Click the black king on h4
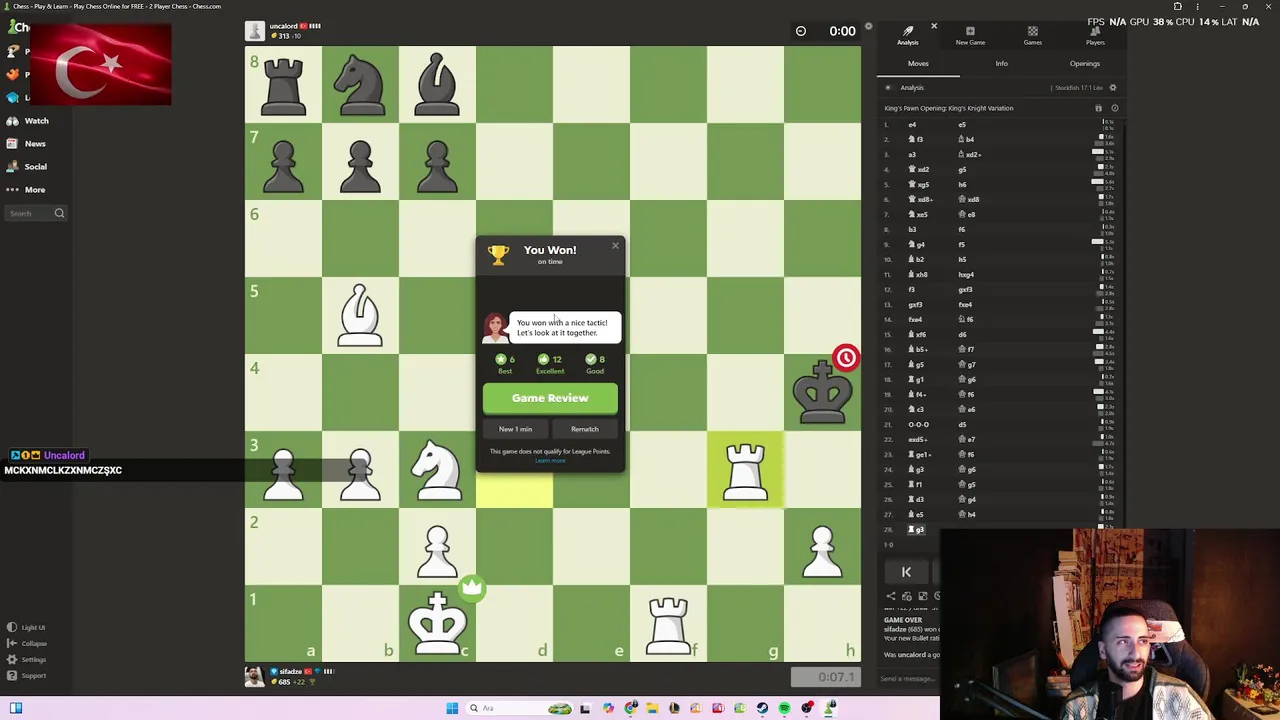Viewport: 1280px width, 720px height. pos(822,393)
